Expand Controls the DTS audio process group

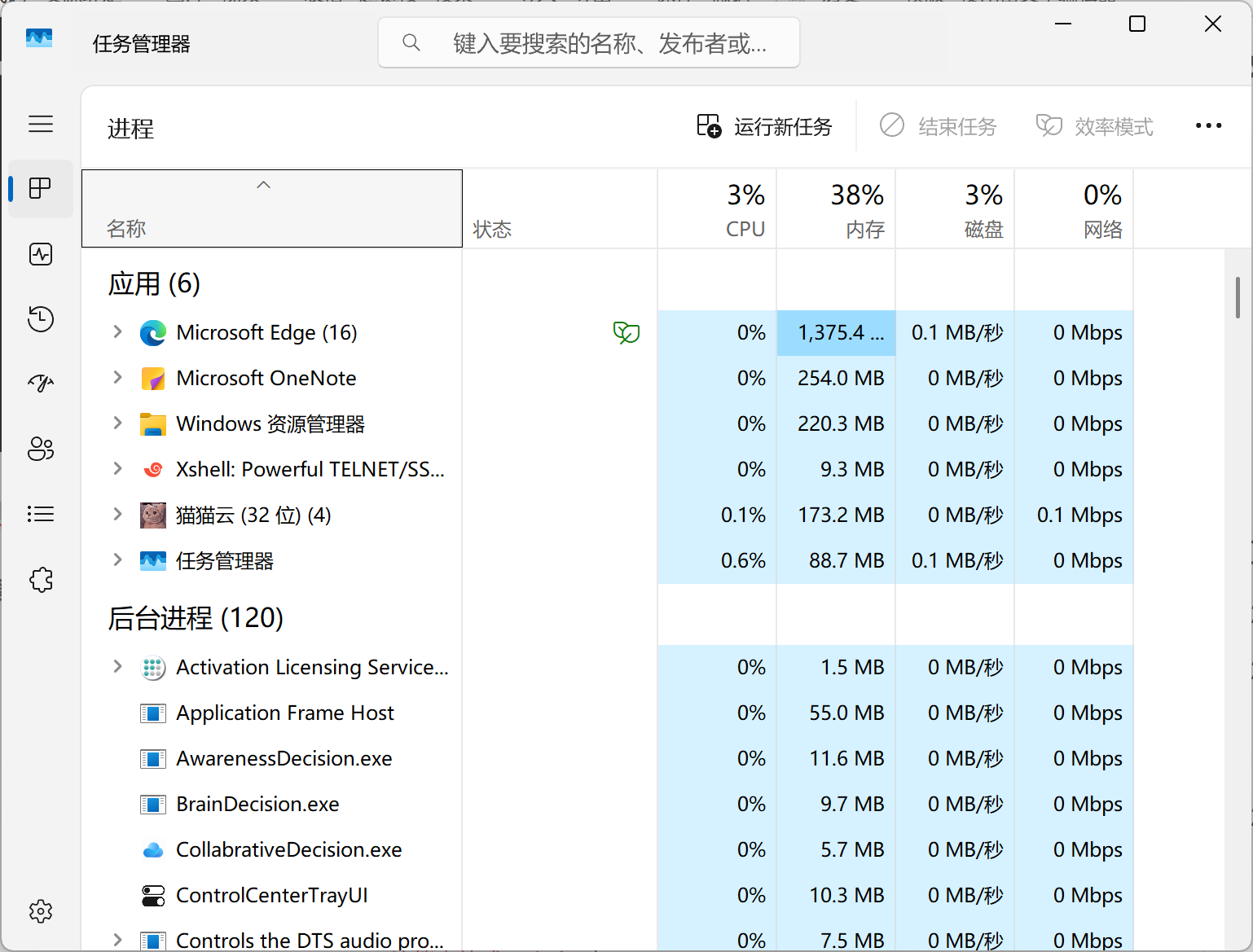coord(117,940)
